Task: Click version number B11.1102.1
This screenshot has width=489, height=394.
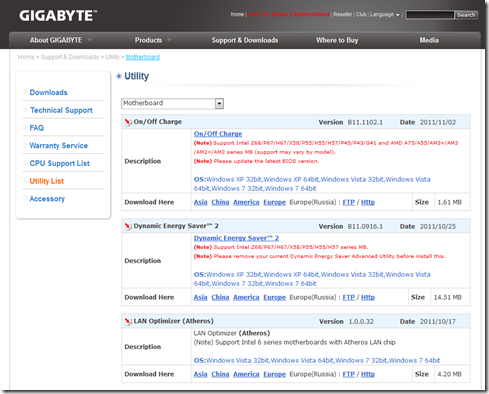Action: pyautogui.click(x=365, y=122)
